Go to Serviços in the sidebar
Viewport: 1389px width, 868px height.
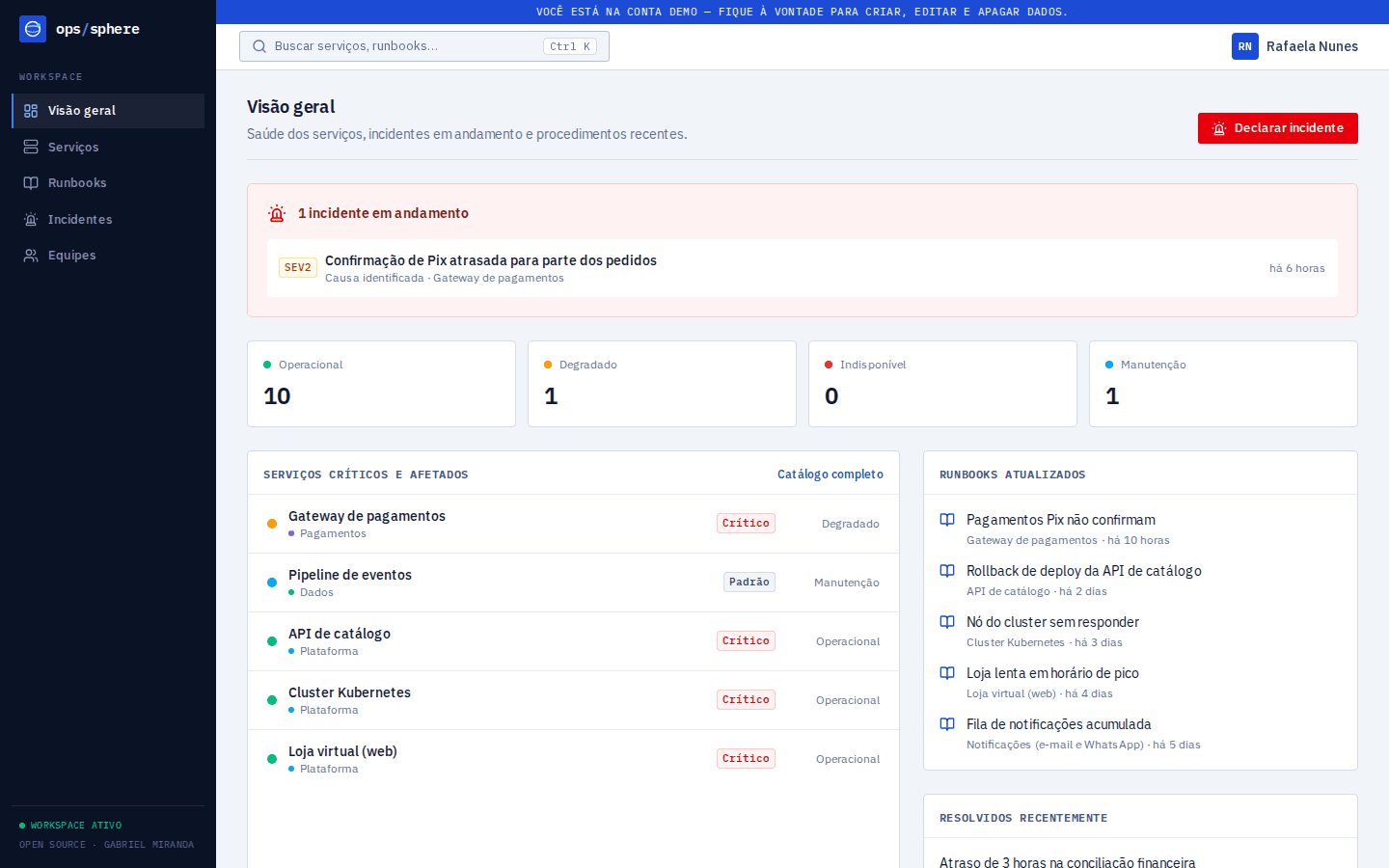tap(108, 147)
